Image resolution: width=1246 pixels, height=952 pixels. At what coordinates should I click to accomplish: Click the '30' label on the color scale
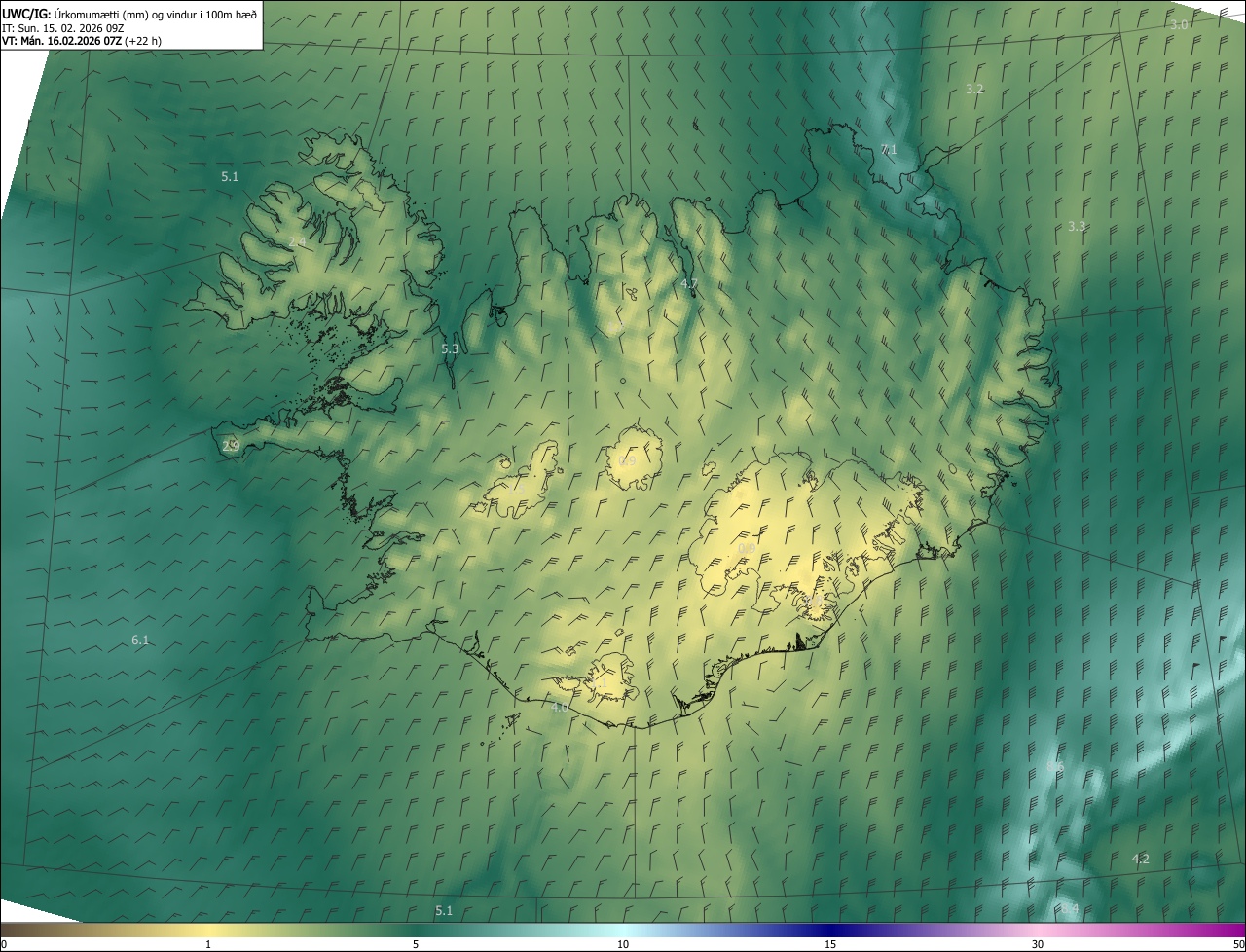pyautogui.click(x=1038, y=944)
